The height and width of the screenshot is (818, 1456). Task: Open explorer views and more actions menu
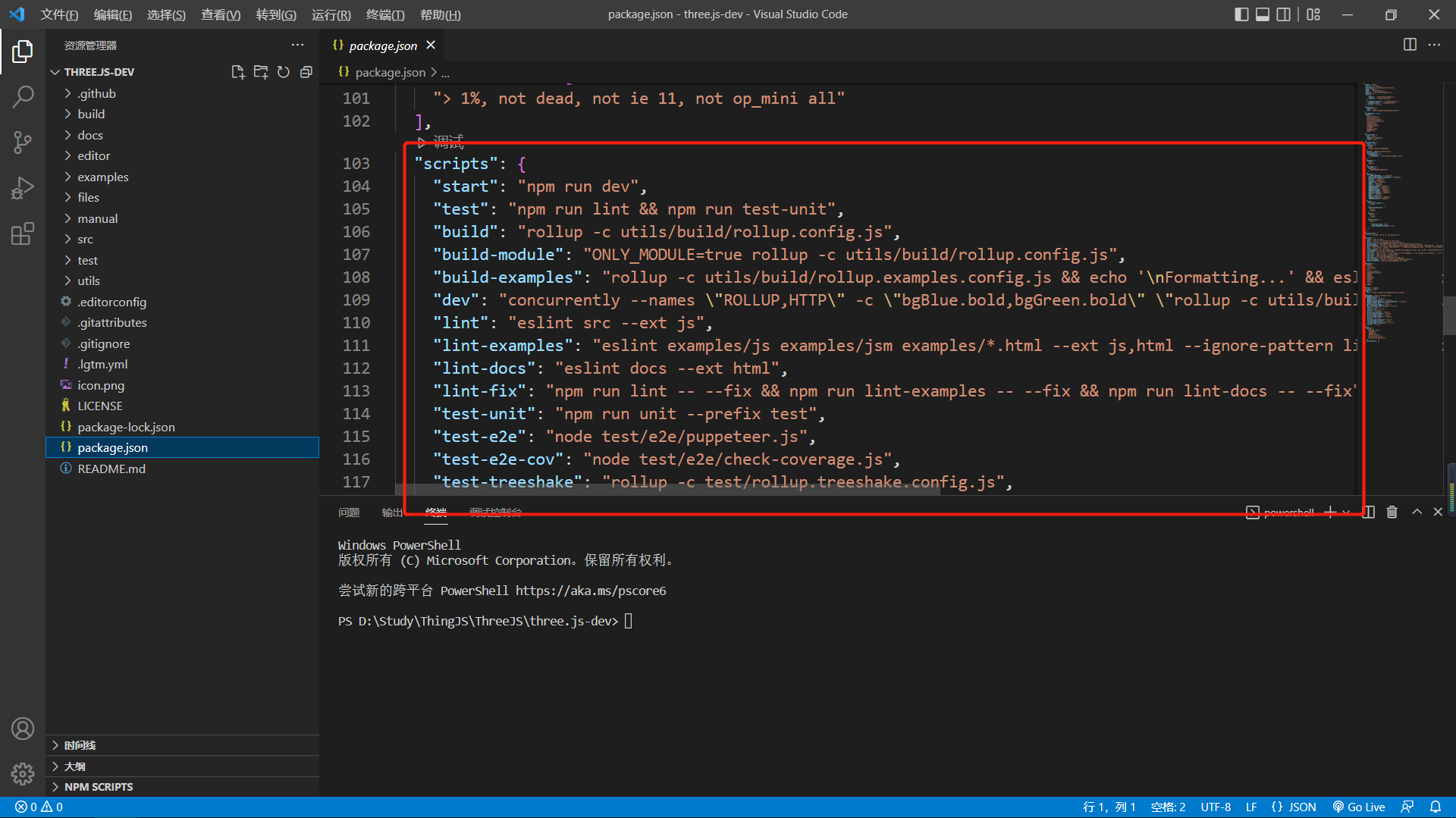[x=297, y=45]
